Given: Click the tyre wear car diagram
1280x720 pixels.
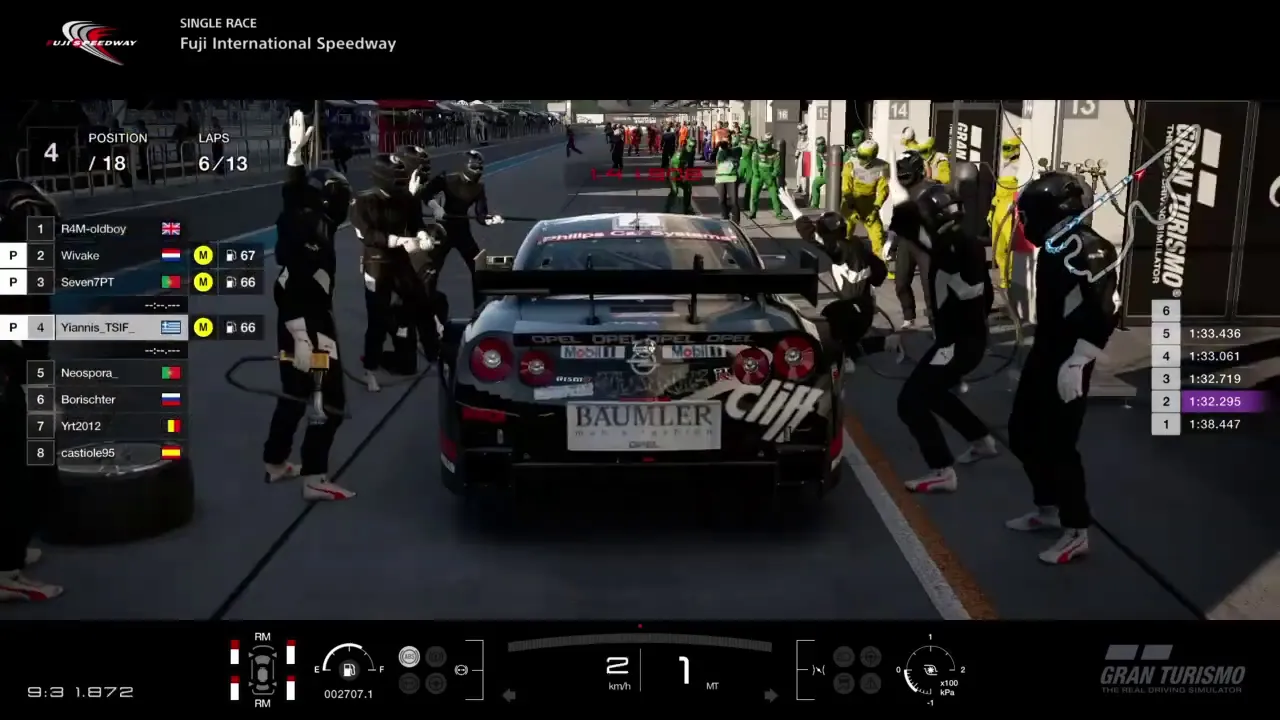Looking at the screenshot, I should click(262, 670).
